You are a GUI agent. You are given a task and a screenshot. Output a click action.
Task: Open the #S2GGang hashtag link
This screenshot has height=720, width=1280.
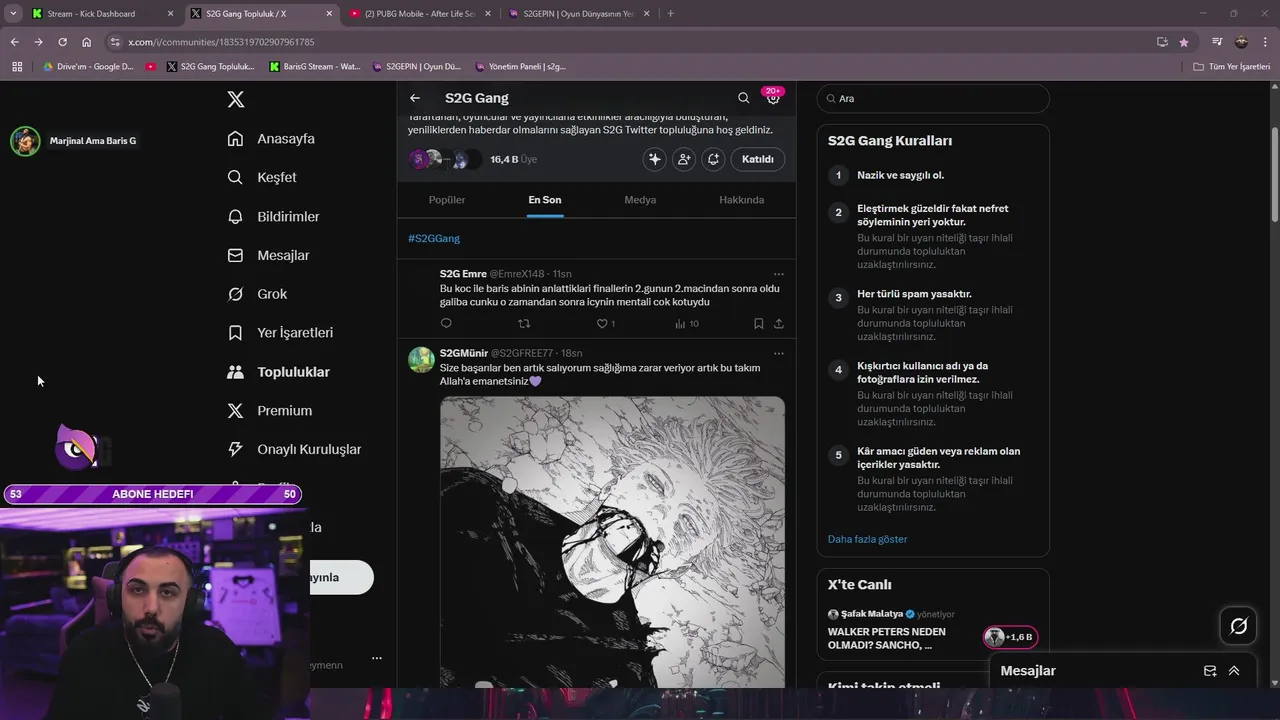434,239
